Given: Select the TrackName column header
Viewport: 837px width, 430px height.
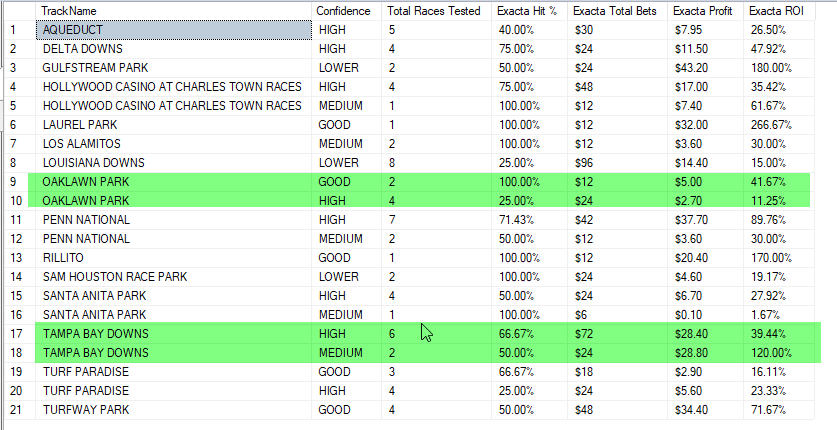Looking at the screenshot, I should pyautogui.click(x=173, y=11).
